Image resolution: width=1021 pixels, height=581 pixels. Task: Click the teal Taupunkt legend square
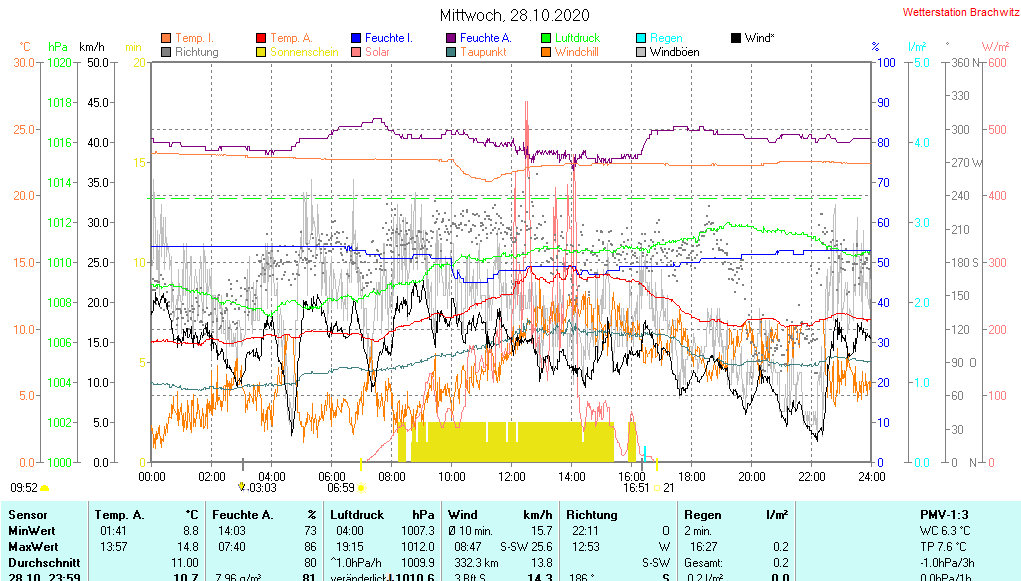[x=451, y=52]
